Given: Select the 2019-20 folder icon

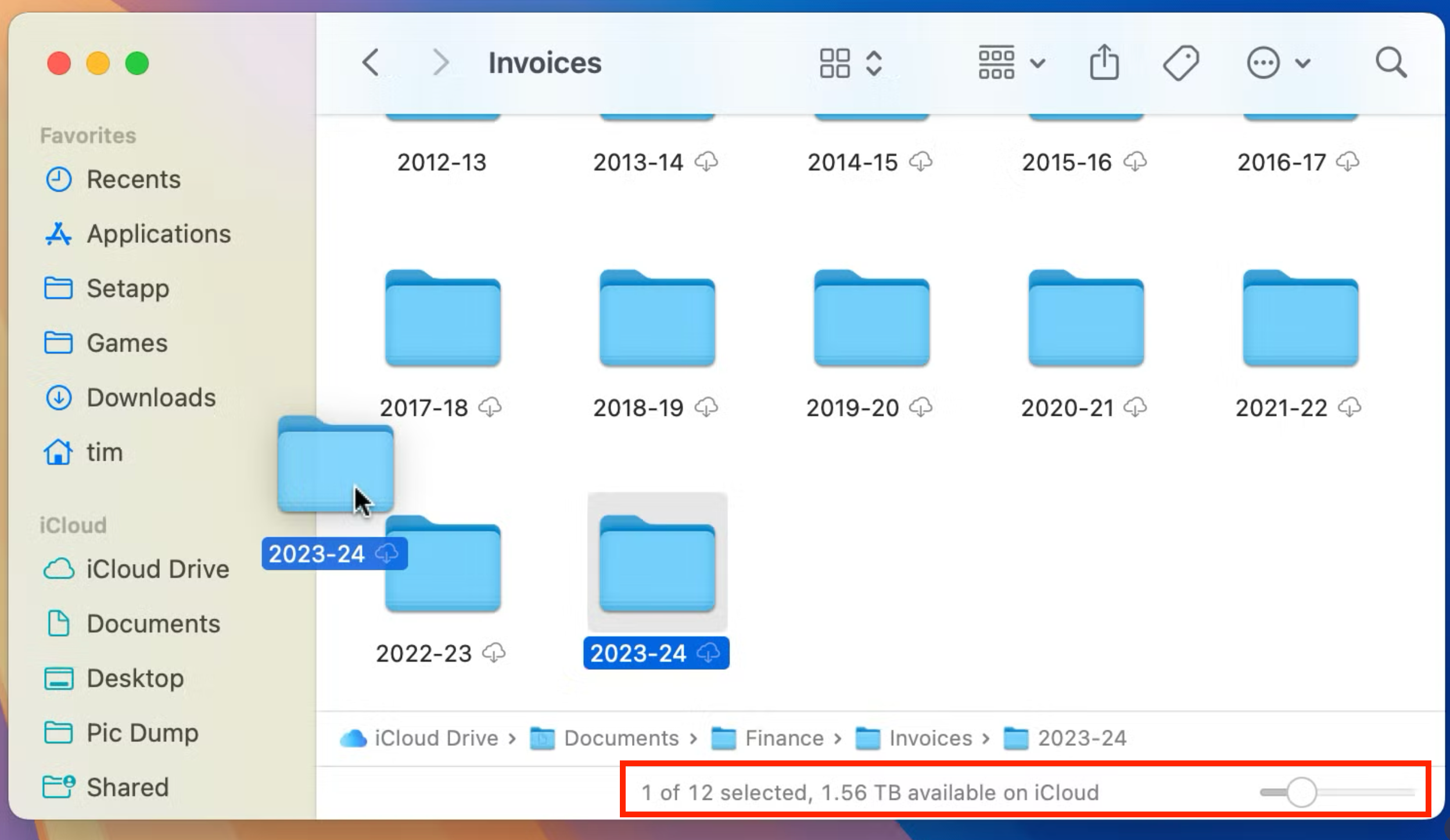Looking at the screenshot, I should coord(871,318).
